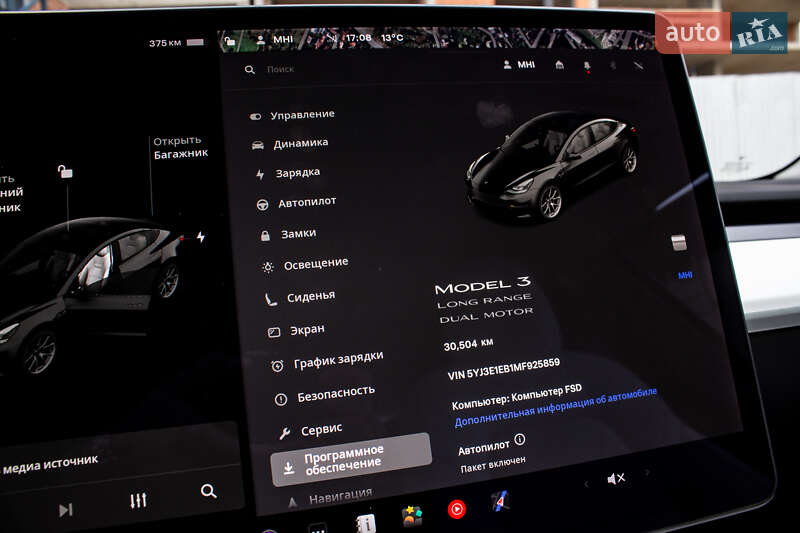
Task: Tap the медиа источник media source label
Action: click(x=50, y=464)
